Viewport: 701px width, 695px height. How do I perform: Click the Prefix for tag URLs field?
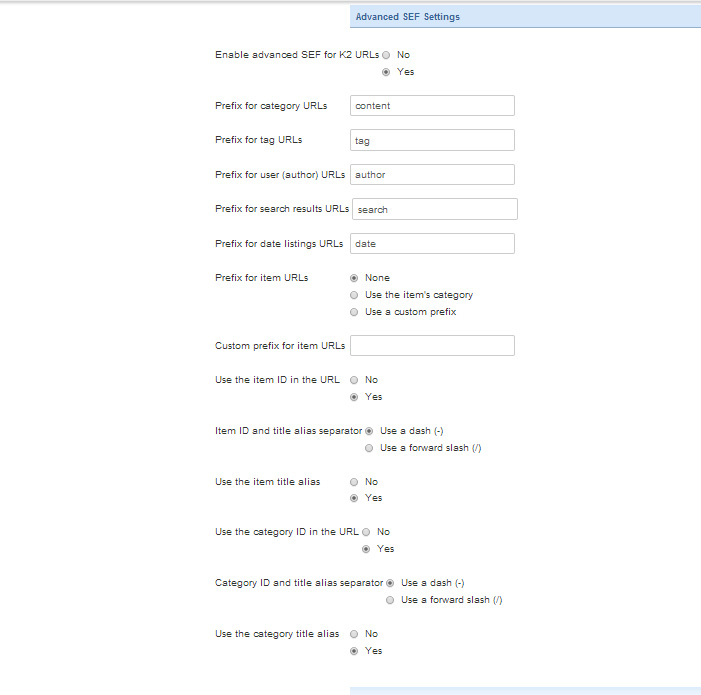coord(432,140)
